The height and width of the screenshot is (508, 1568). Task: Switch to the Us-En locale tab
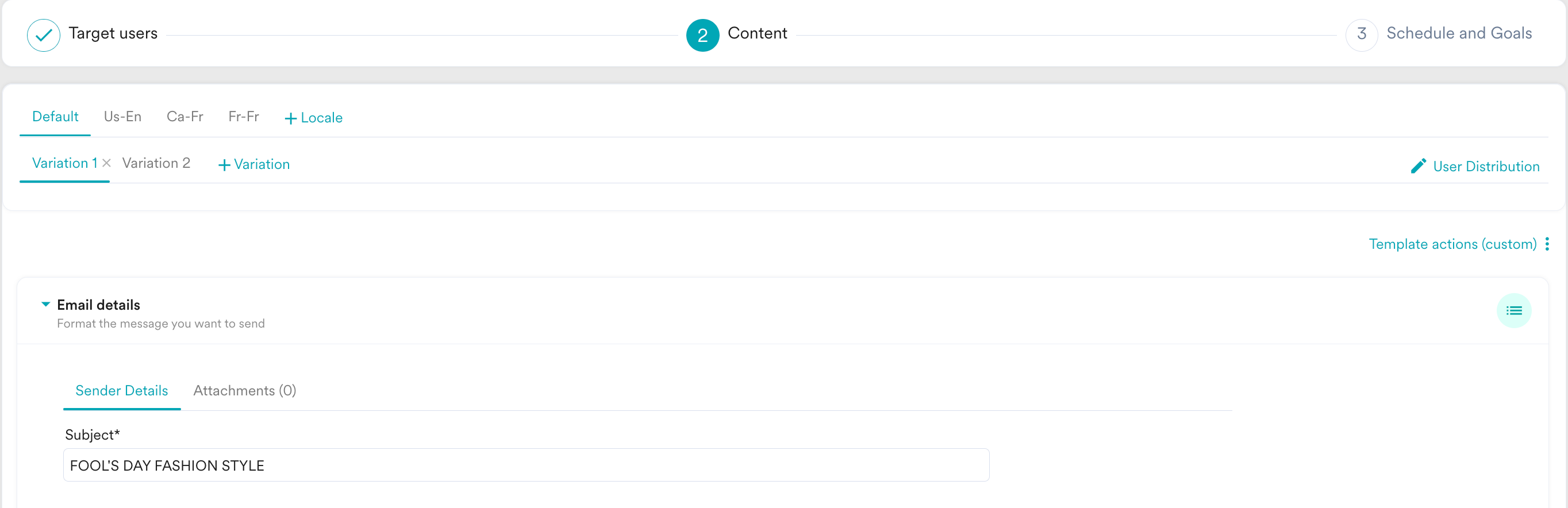(122, 117)
